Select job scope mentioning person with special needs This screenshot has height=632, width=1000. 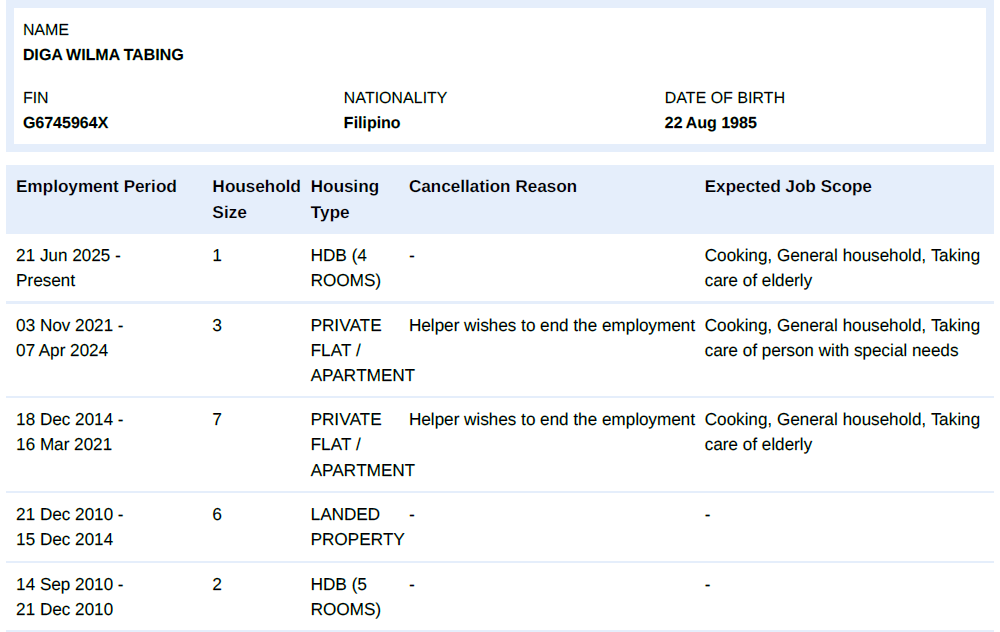coord(841,338)
